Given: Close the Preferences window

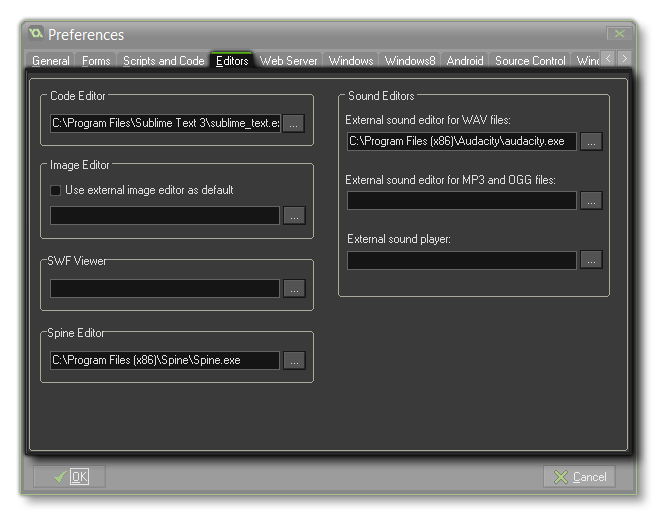Looking at the screenshot, I should [620, 35].
